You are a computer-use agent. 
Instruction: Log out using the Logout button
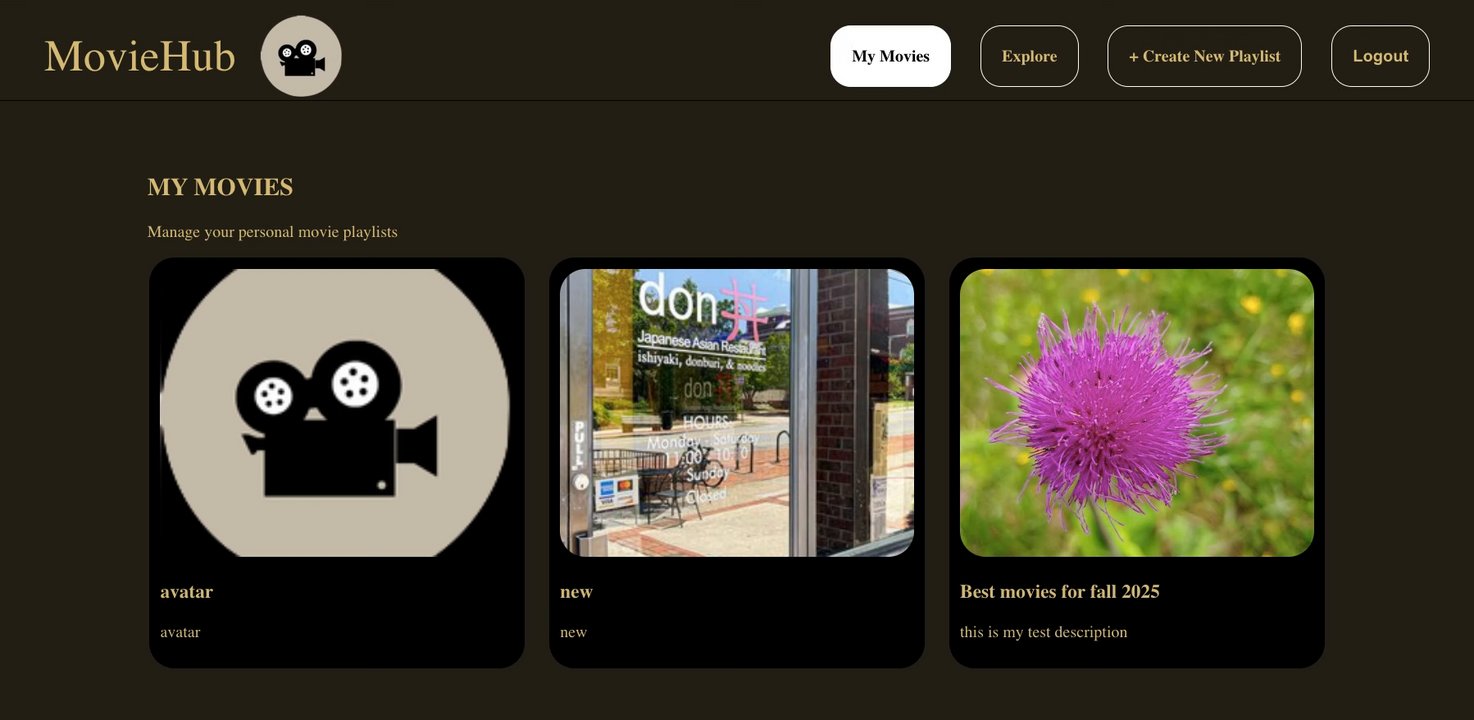(x=1380, y=56)
